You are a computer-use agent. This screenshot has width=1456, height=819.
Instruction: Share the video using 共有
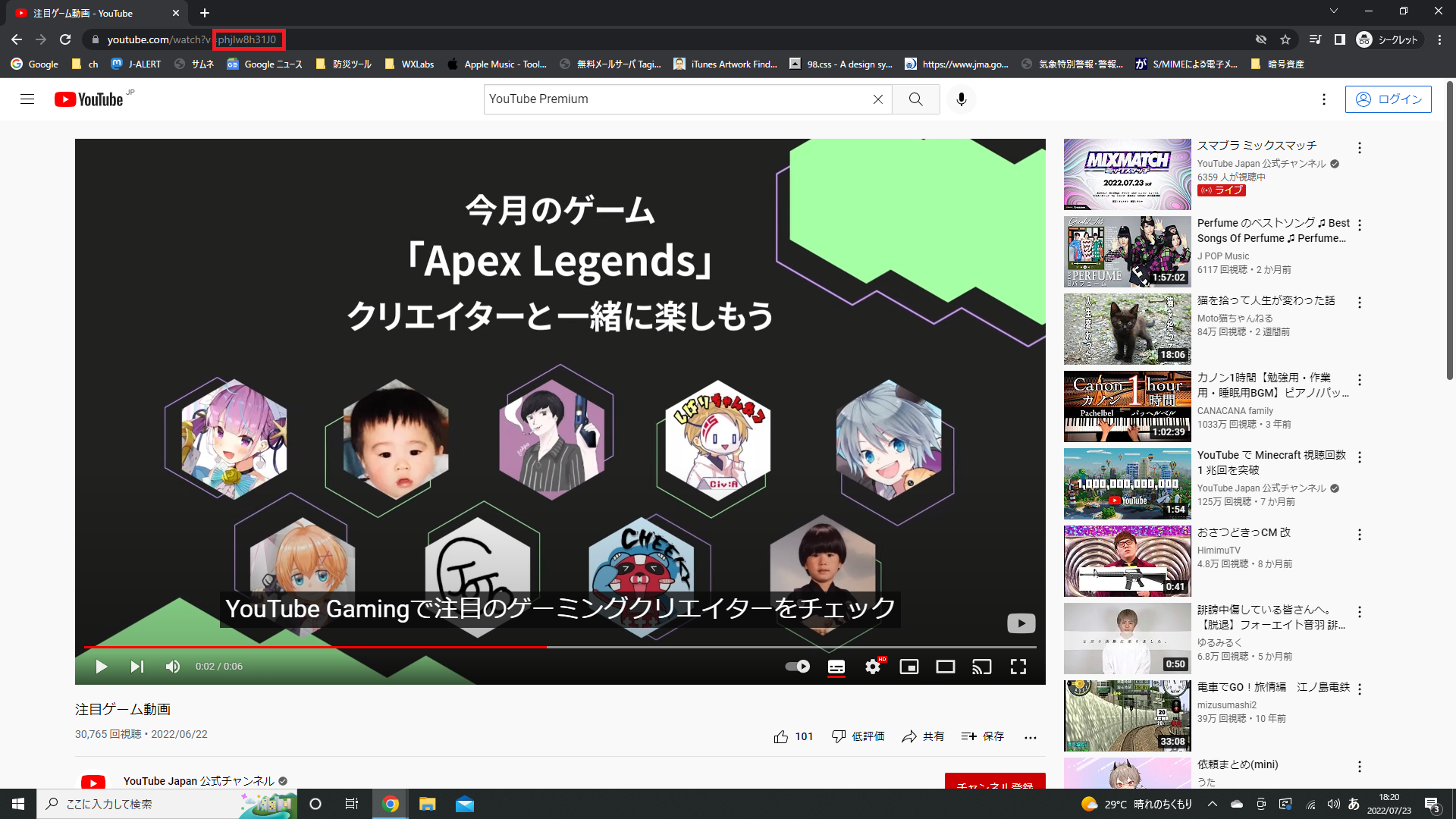[x=923, y=736]
